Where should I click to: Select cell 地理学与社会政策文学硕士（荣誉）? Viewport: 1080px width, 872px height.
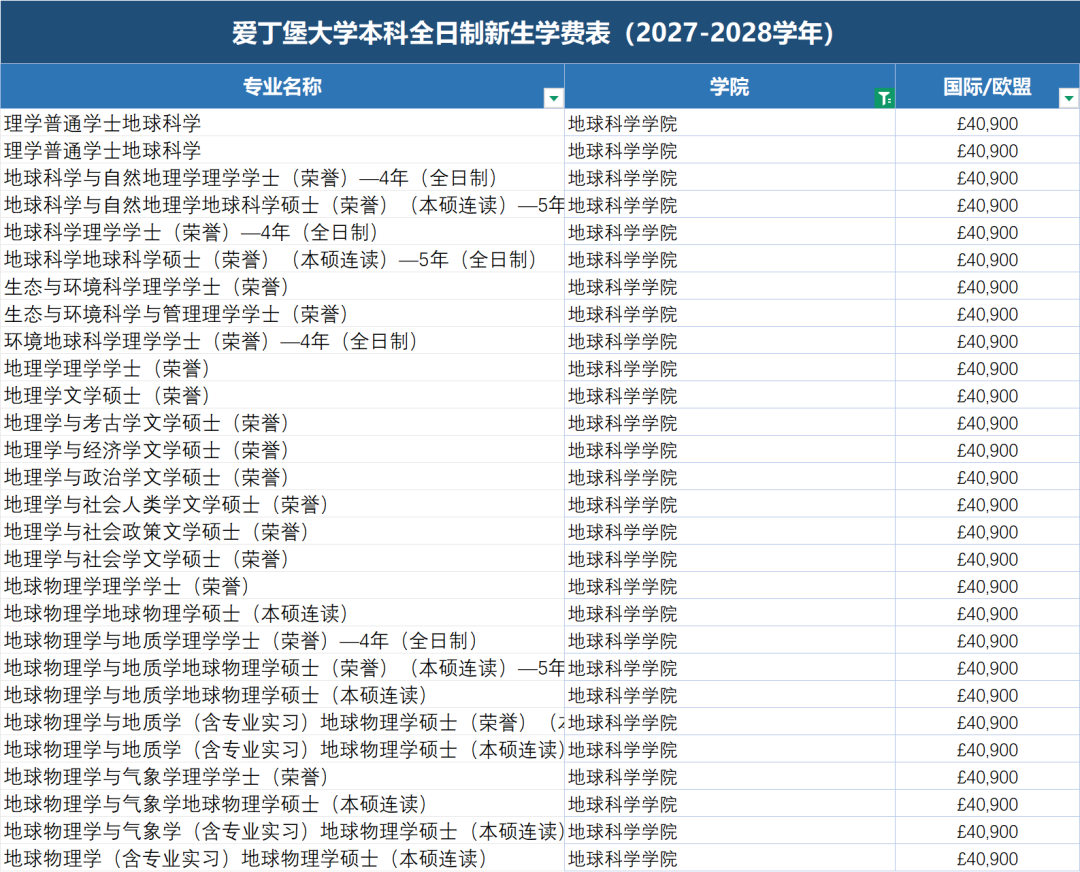[x=282, y=532]
